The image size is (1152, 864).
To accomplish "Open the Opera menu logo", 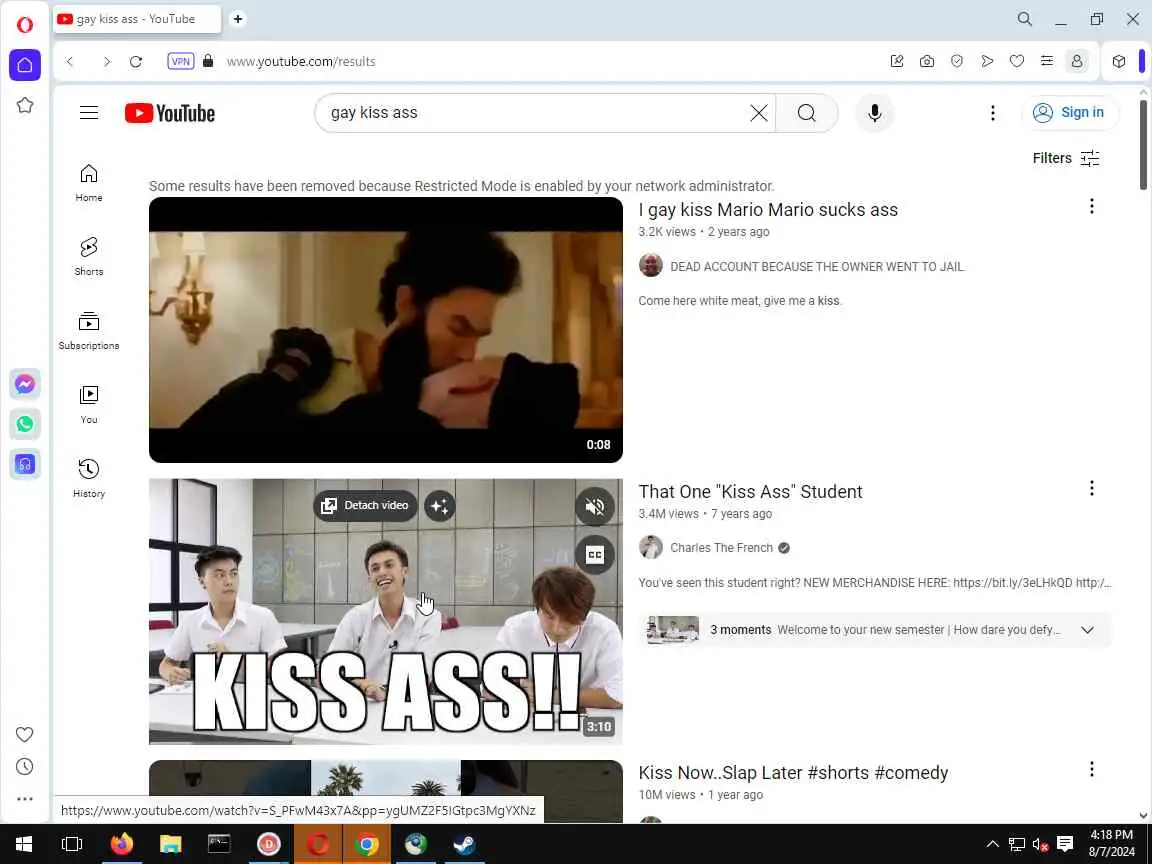I will pos(24,25).
